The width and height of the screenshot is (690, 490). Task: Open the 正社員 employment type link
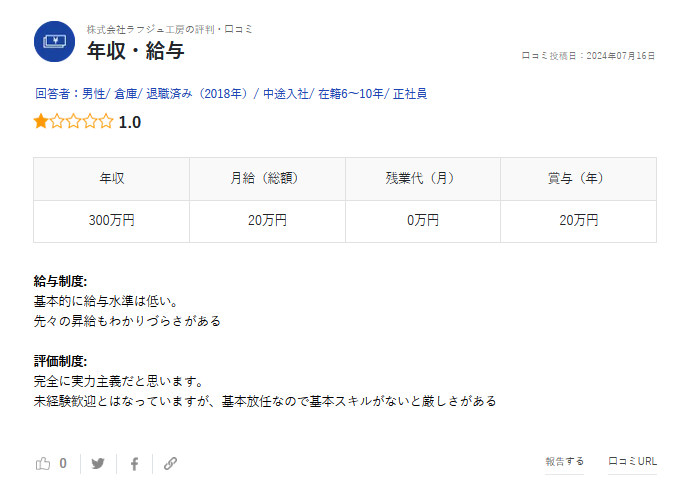[410, 94]
